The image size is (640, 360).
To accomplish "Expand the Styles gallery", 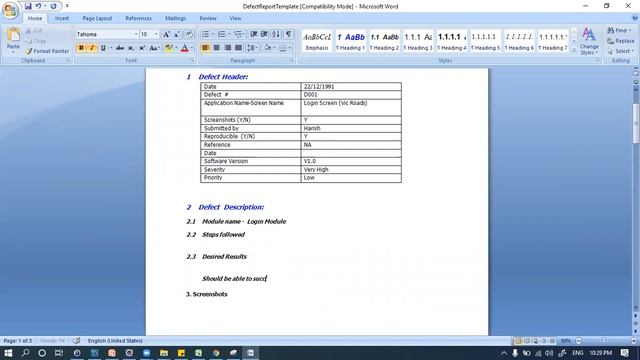I will (x=574, y=50).
